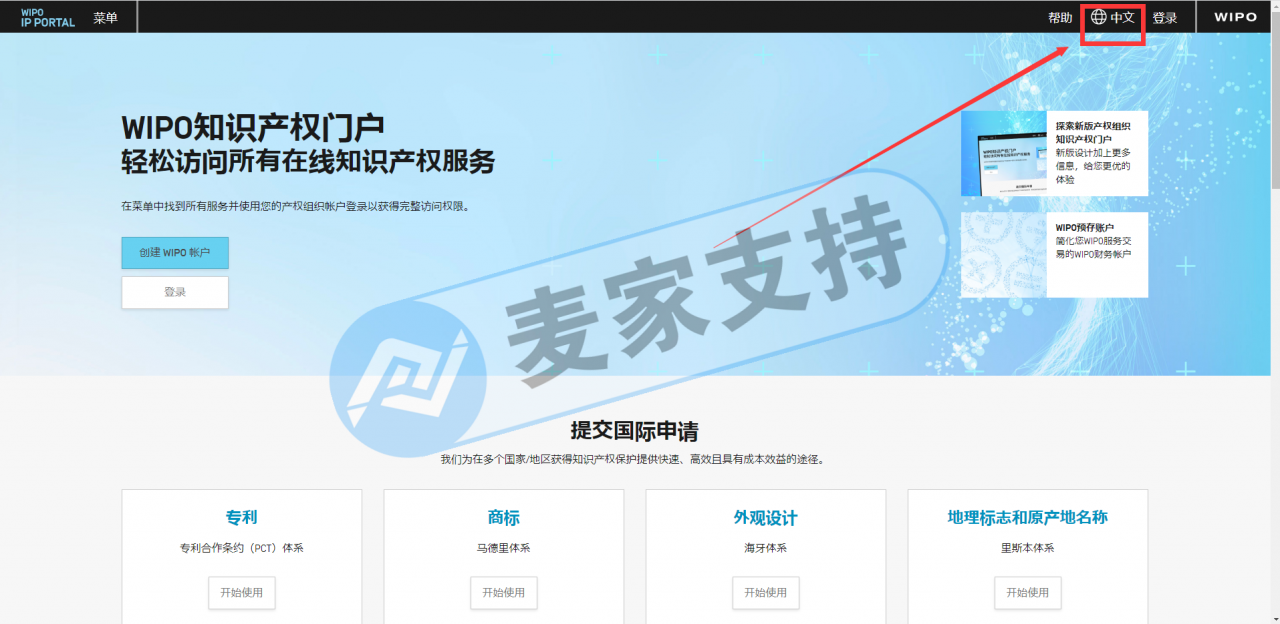Click the 创建 WIPO 帐户 button

pyautogui.click(x=175, y=253)
